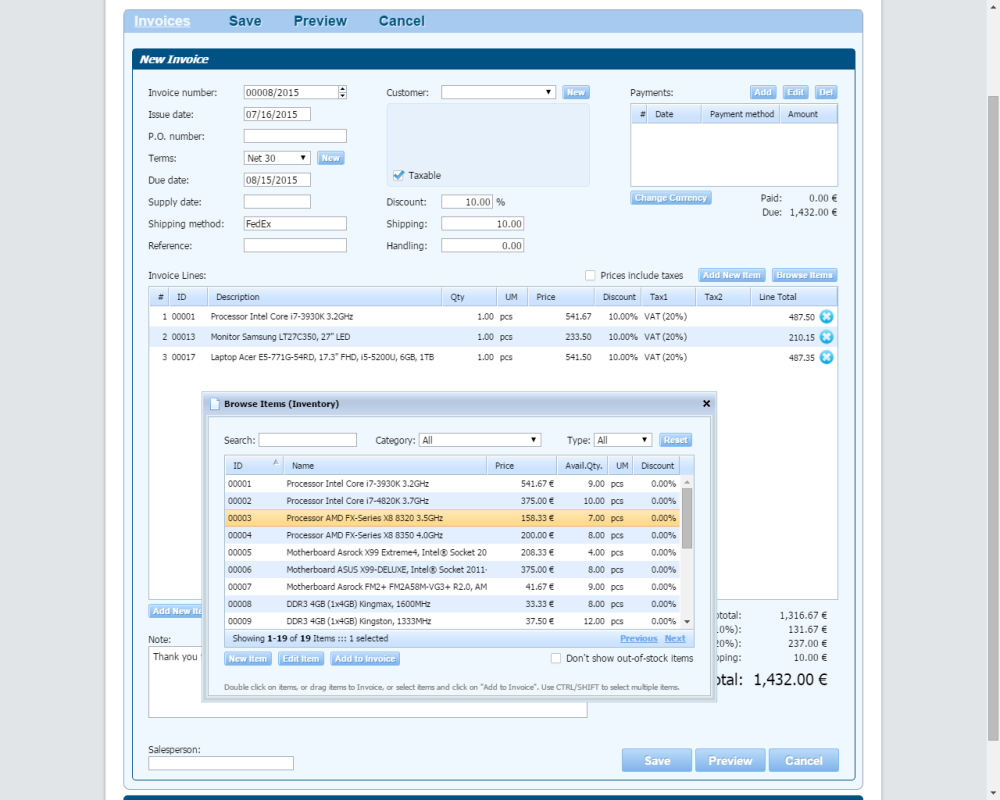Close the Browse Items dialog
The height and width of the screenshot is (800, 1000).
[706, 404]
